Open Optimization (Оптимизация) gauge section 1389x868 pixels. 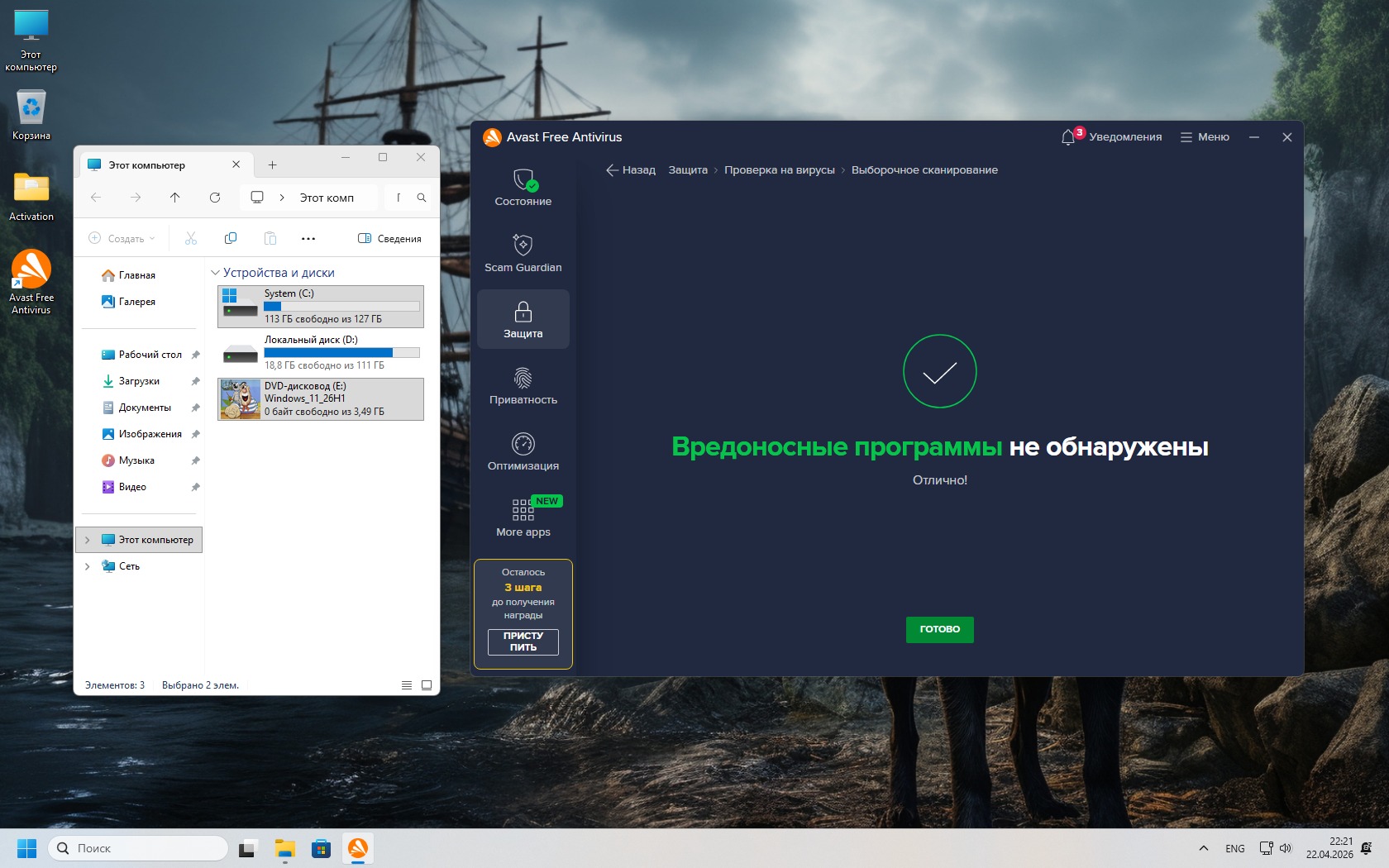(523, 451)
